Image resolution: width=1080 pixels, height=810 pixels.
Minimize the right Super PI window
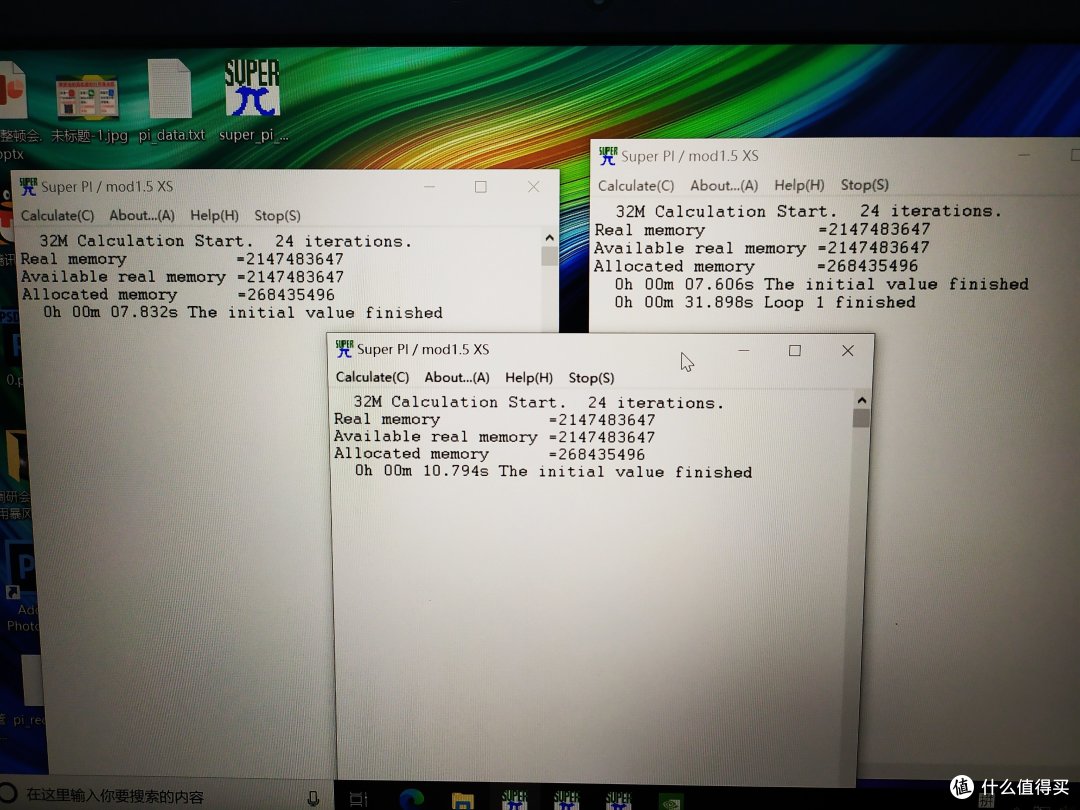click(x=1025, y=156)
